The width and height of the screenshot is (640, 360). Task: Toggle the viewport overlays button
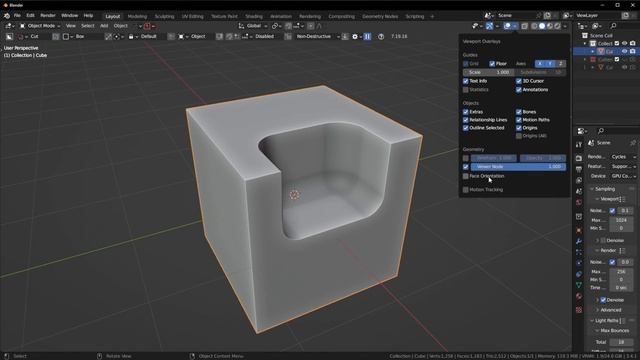tap(507, 26)
